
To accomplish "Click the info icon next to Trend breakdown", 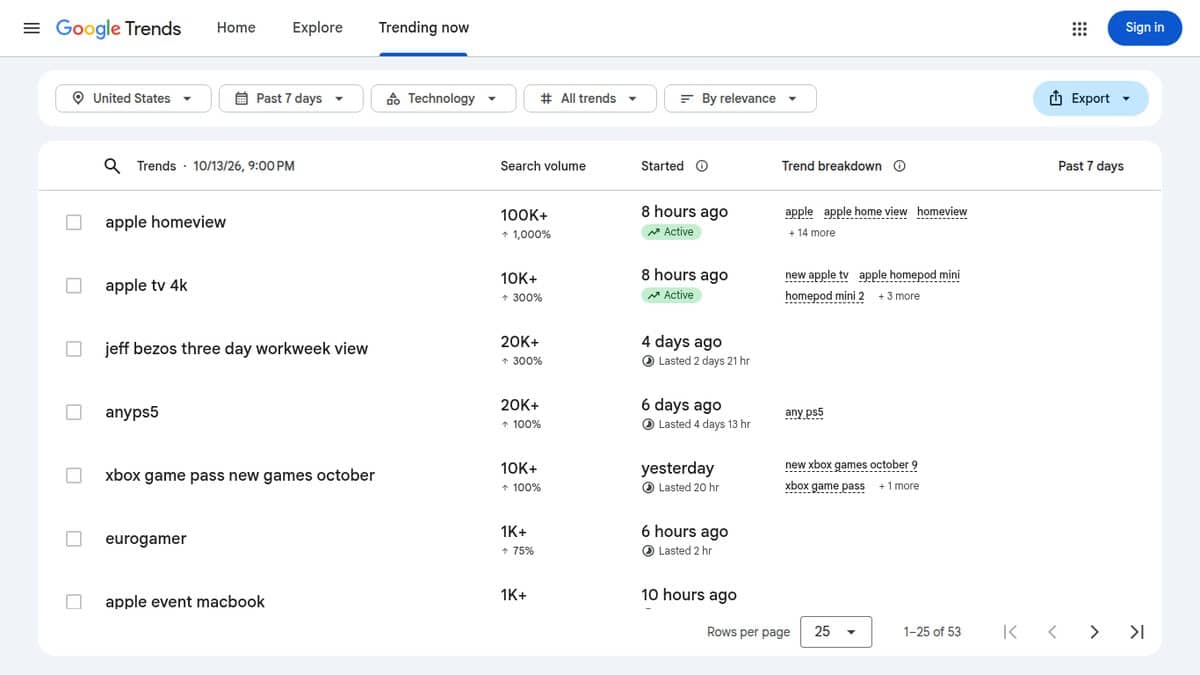I will [900, 166].
